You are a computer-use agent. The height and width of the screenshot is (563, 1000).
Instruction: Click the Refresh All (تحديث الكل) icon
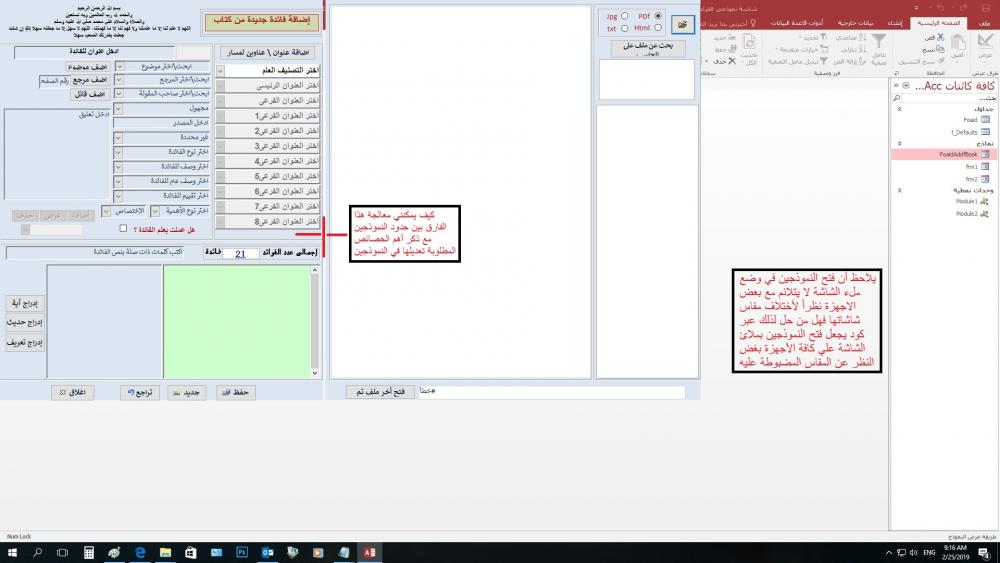point(749,43)
